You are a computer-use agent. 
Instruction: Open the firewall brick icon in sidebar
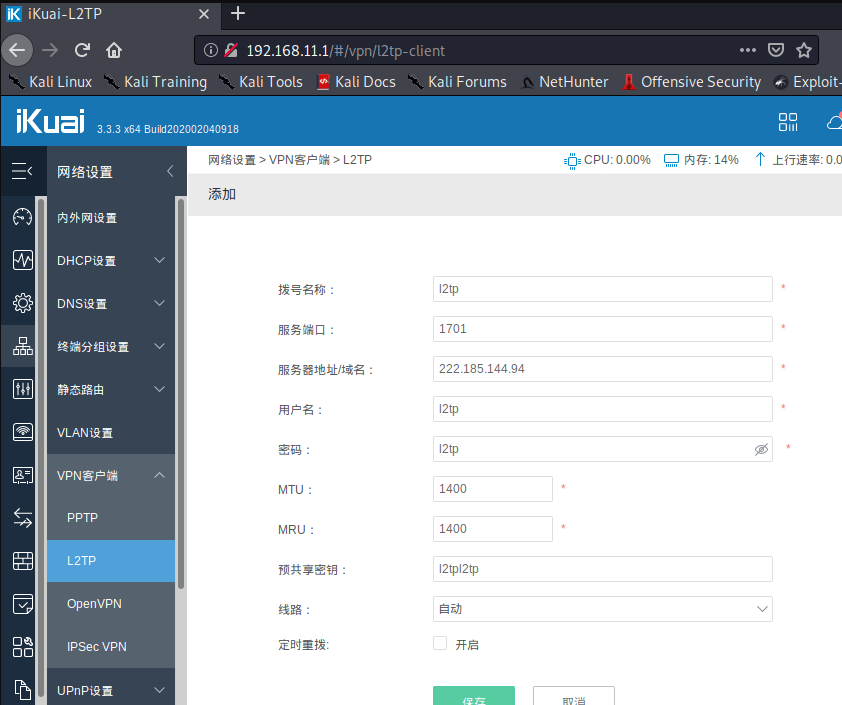[x=23, y=561]
